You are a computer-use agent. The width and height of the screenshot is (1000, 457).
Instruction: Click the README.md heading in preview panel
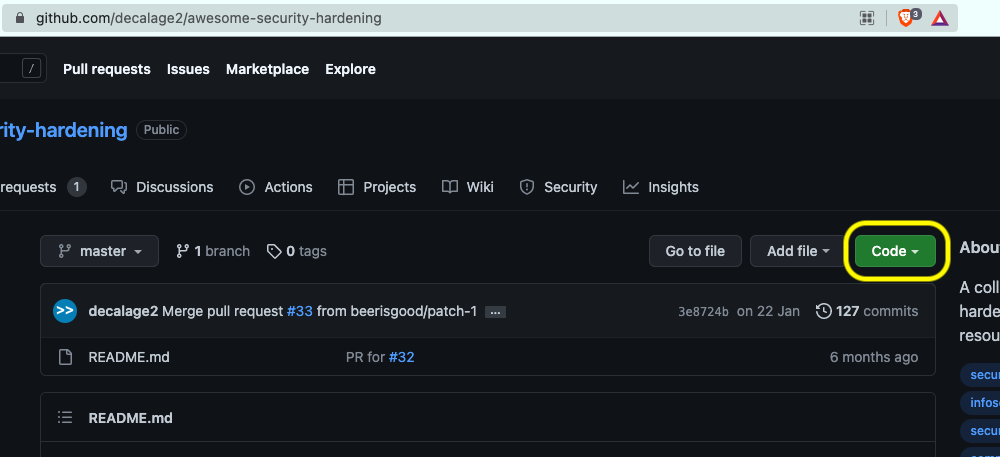point(131,418)
